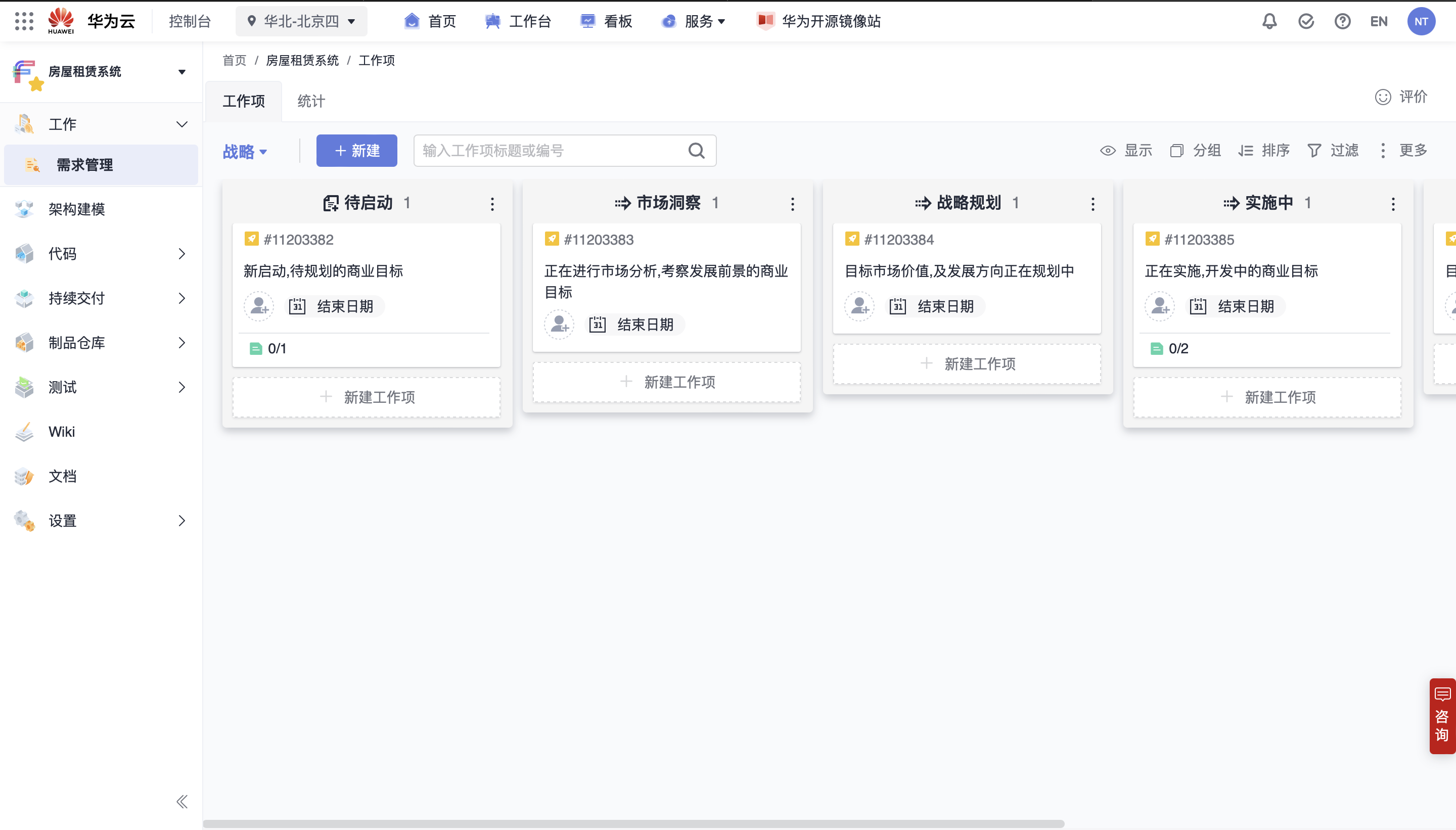Open three-dot menu of 待启动 column
Viewport: 1456px width, 830px height.
click(492, 204)
